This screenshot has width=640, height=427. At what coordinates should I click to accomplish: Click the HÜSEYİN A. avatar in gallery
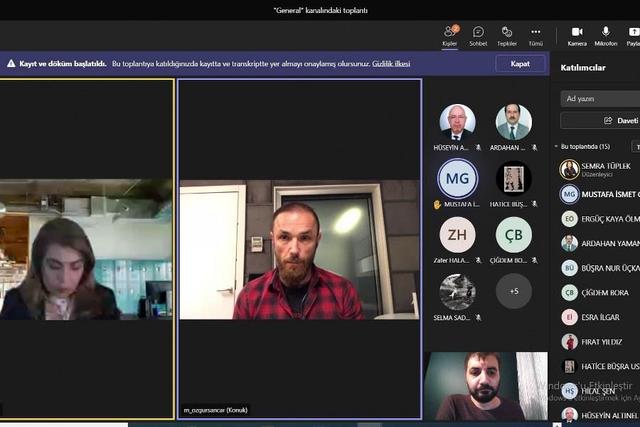[457, 122]
